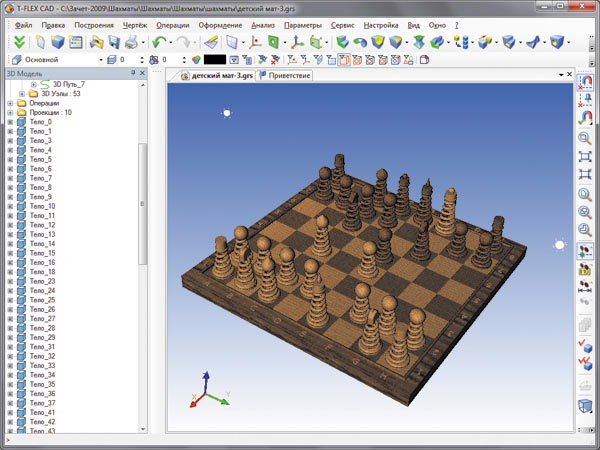Click the double red check cube icon
600x450 pixels.
585,363
